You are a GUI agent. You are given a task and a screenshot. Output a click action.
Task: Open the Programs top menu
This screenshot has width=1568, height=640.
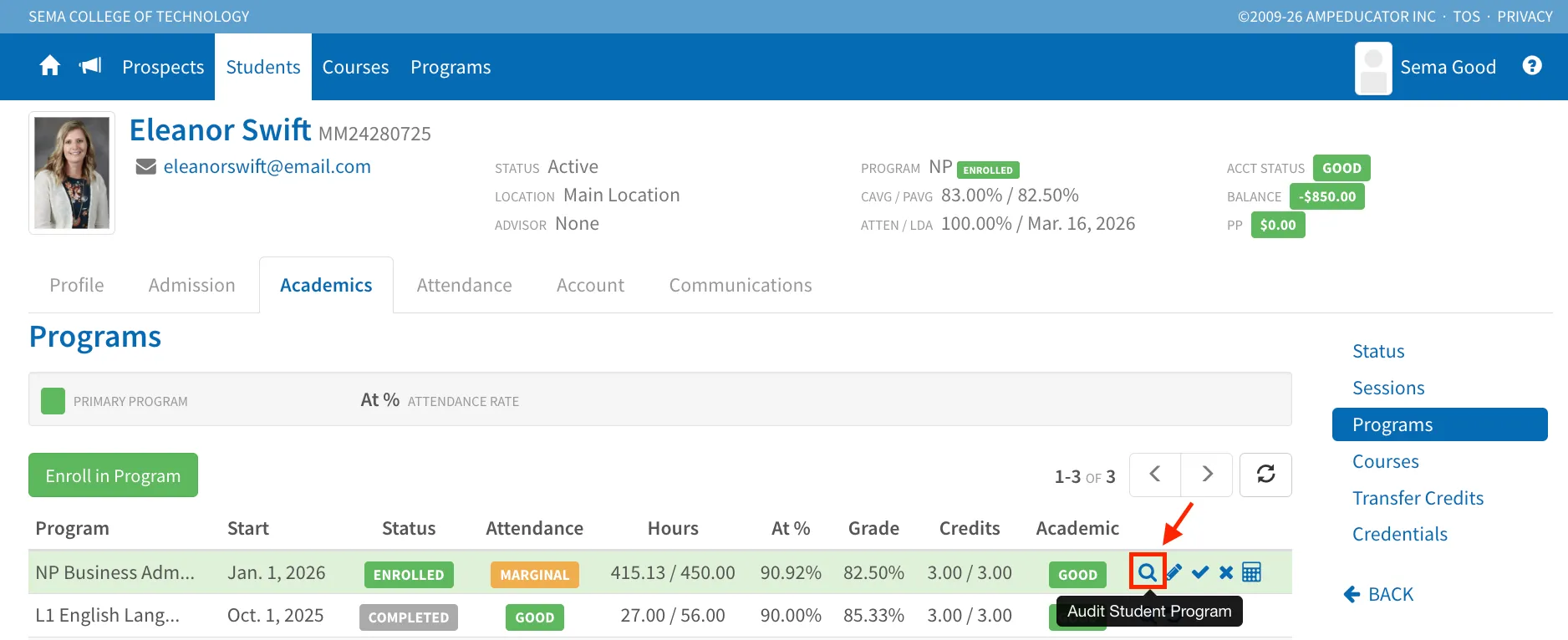click(451, 67)
